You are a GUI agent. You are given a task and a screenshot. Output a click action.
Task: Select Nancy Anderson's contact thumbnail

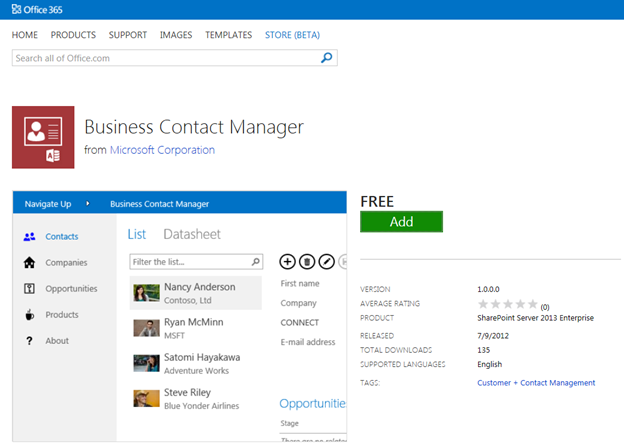point(146,293)
